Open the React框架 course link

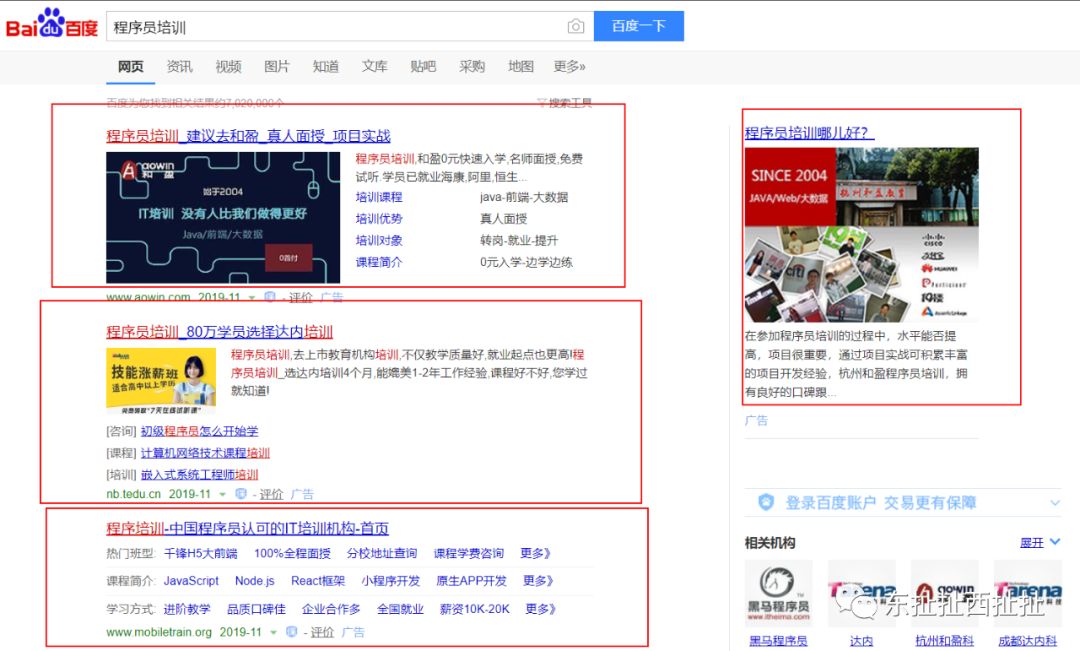(318, 581)
